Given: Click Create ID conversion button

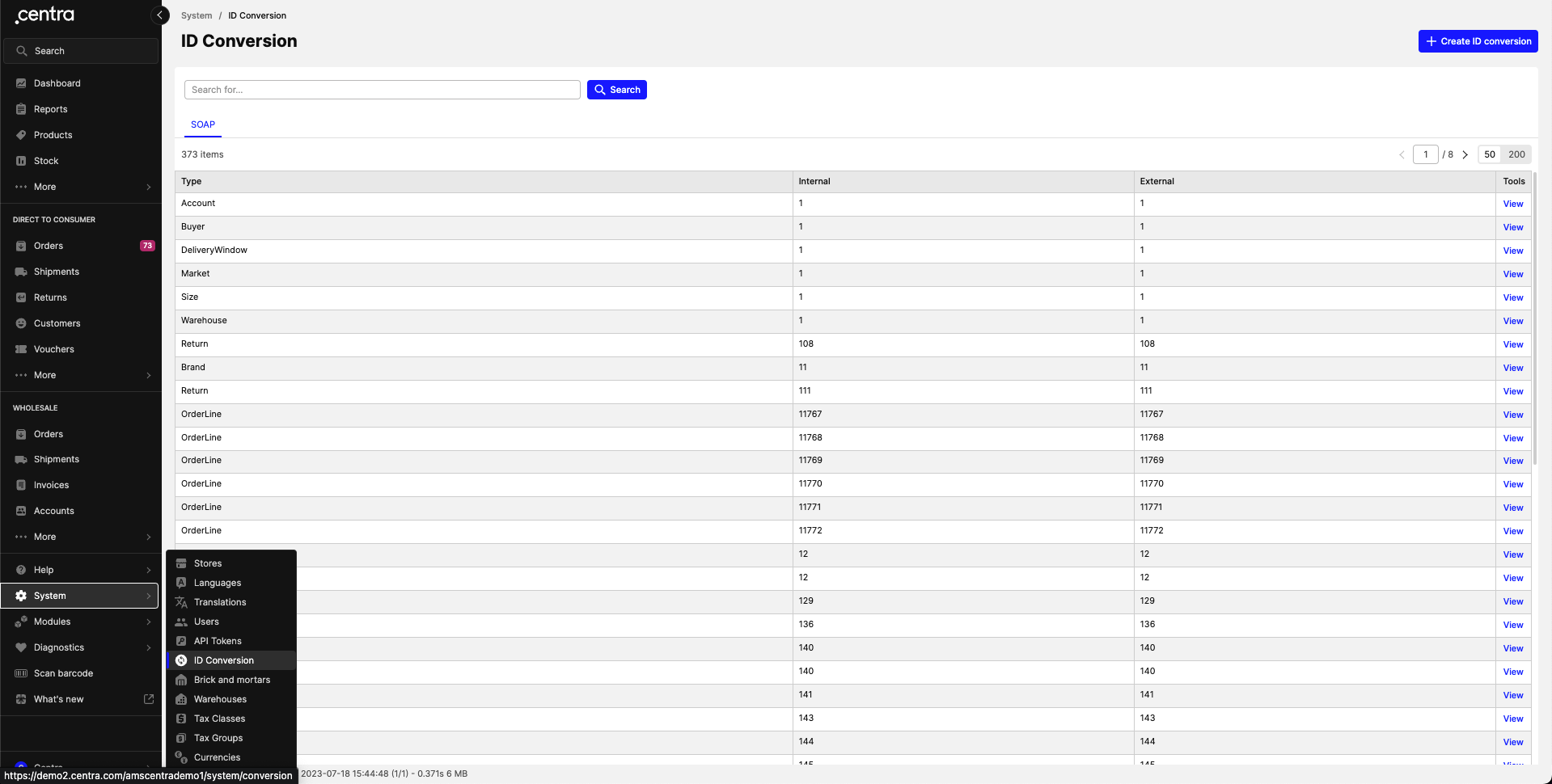Looking at the screenshot, I should (x=1478, y=41).
